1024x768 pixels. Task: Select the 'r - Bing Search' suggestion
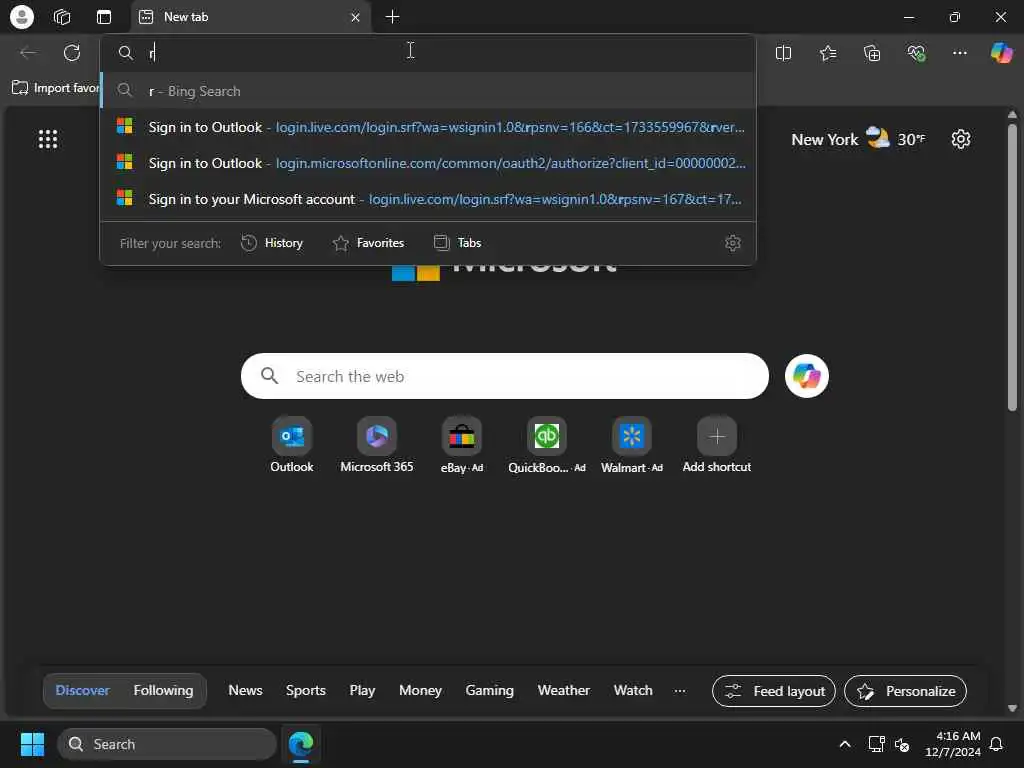pos(428,91)
